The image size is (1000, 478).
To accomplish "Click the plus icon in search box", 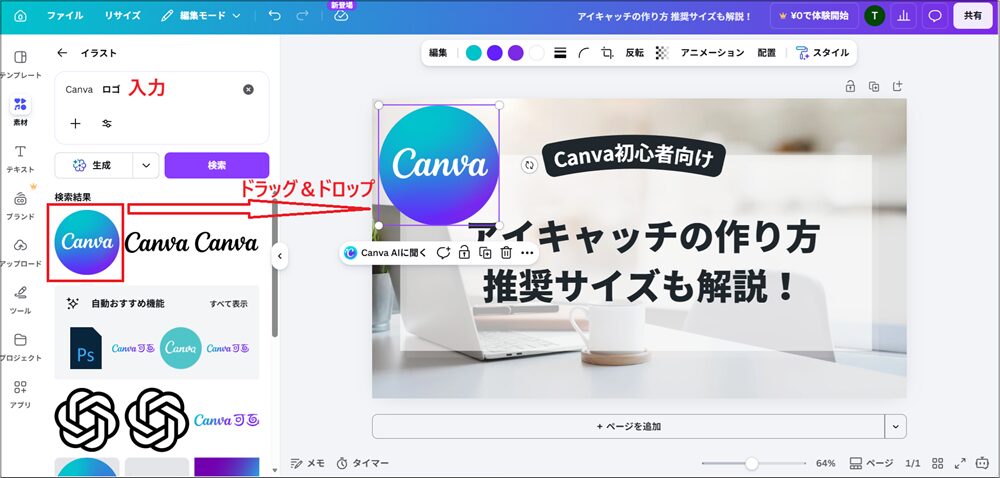I will [x=75, y=124].
